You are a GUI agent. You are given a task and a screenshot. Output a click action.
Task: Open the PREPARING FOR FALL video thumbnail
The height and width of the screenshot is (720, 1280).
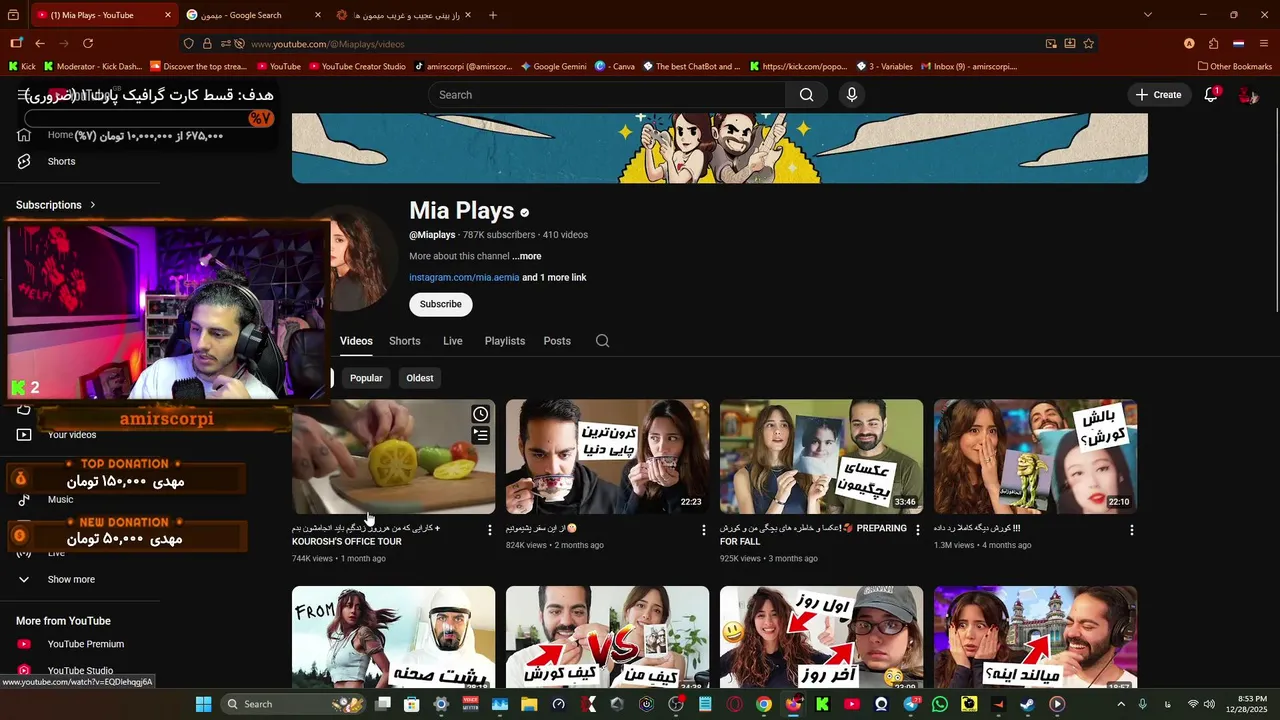[x=821, y=457]
